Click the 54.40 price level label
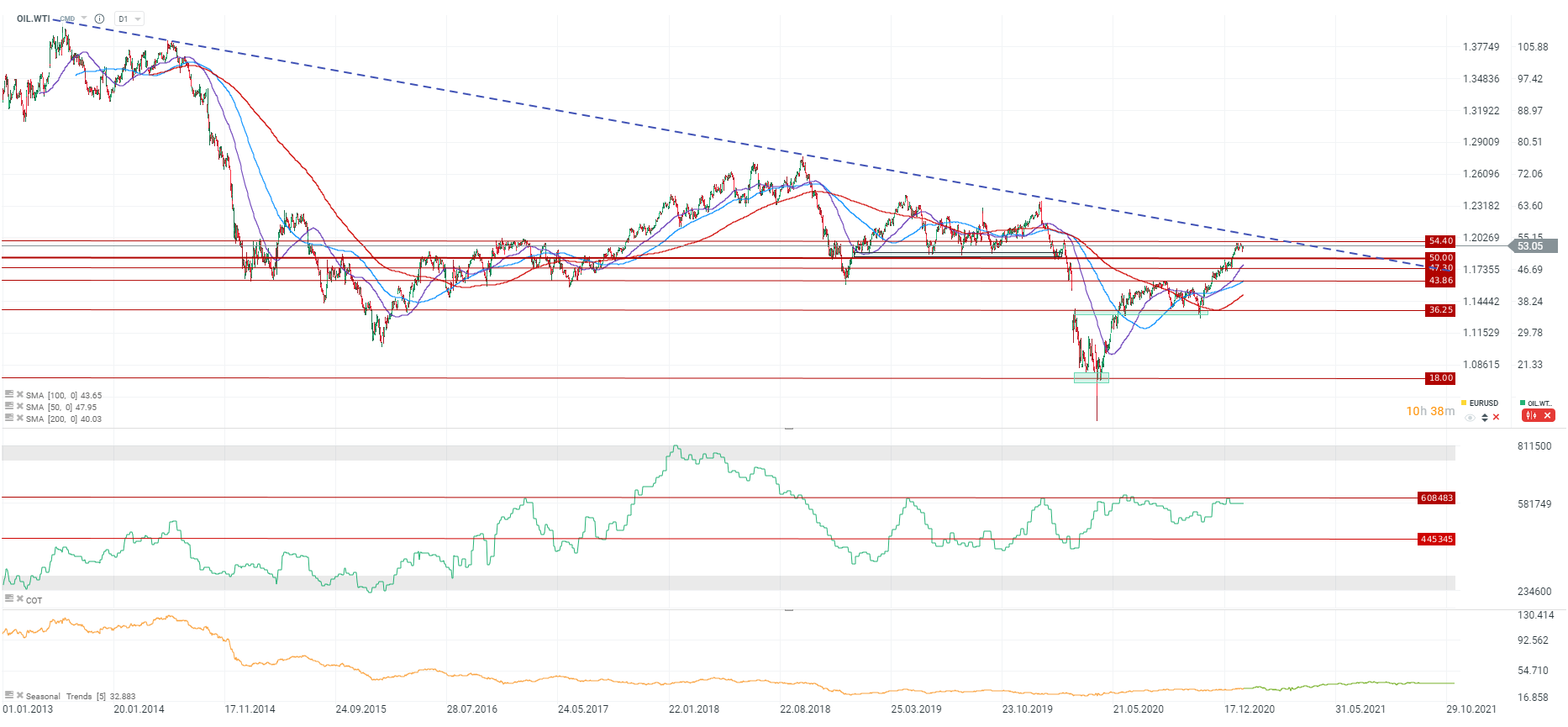Viewport: 1568px width, 727px height. click(1440, 241)
